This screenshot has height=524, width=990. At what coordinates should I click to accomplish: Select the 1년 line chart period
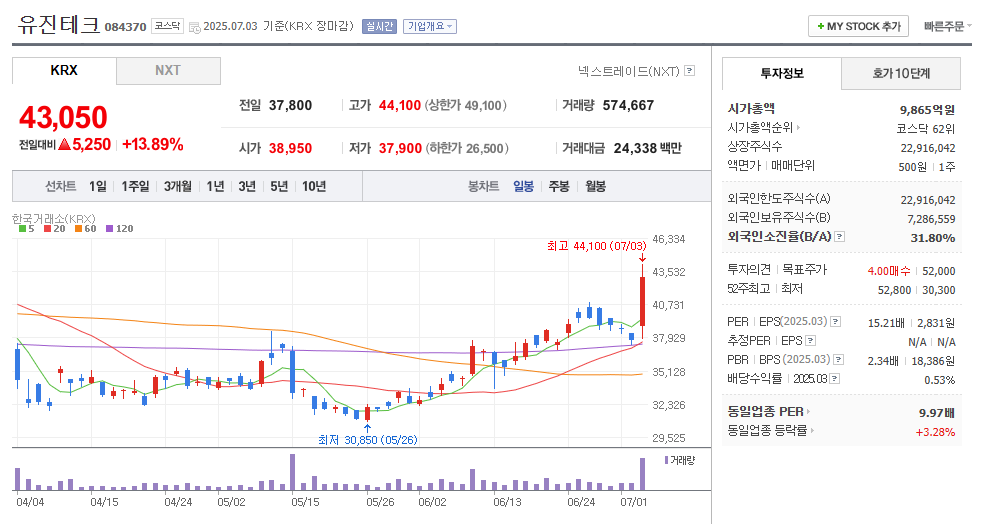(215, 186)
